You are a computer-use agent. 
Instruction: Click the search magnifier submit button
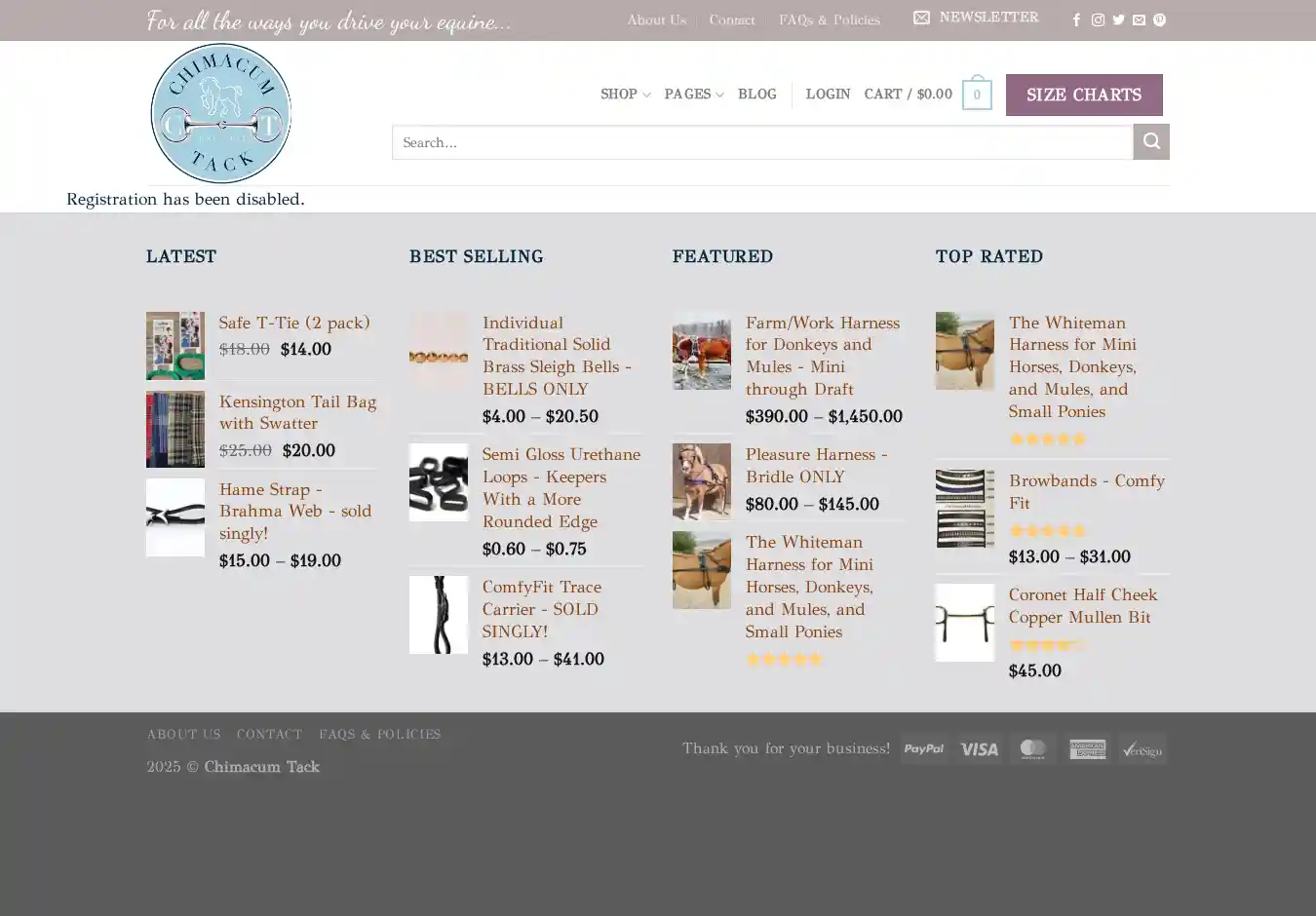pyautogui.click(x=1150, y=142)
